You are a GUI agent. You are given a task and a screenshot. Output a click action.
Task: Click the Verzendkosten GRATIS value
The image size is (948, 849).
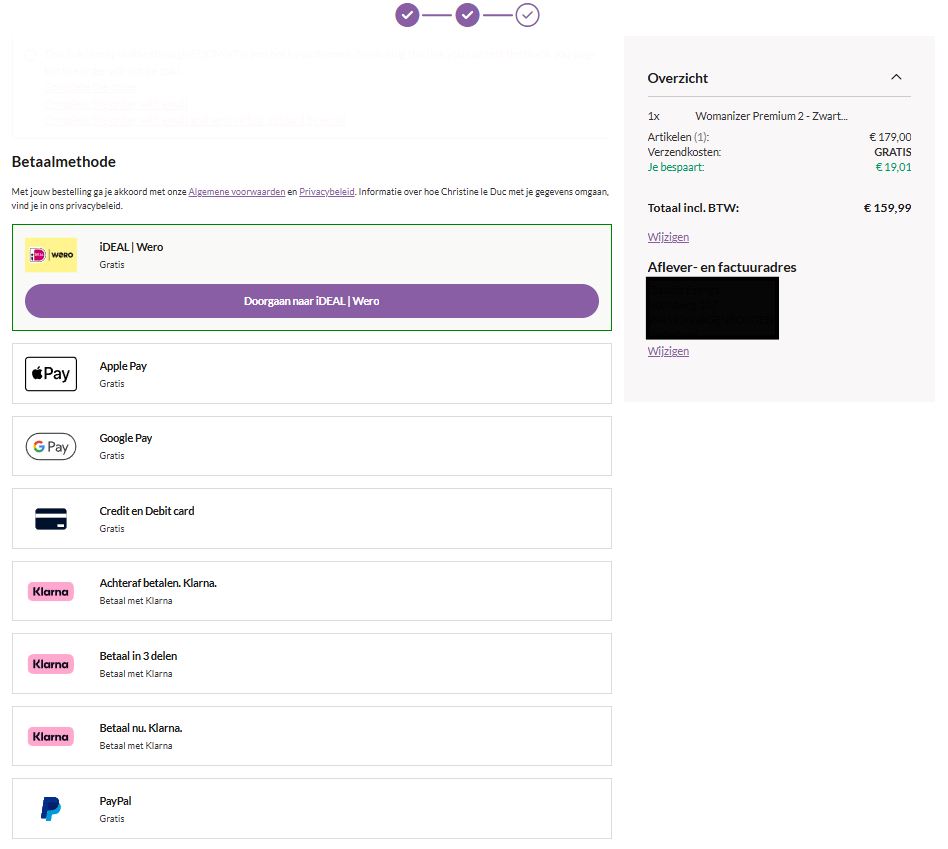pos(892,152)
